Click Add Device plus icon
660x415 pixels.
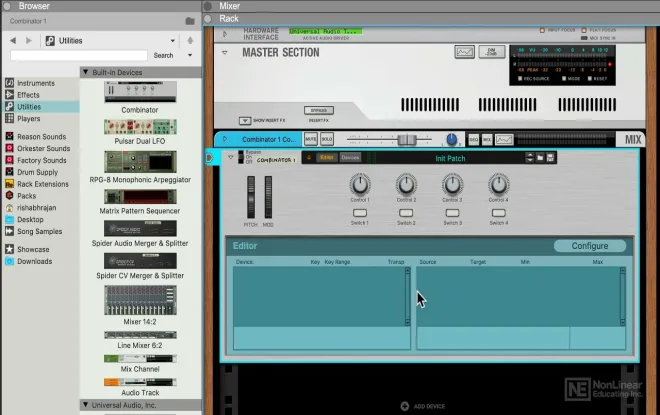[x=405, y=406]
